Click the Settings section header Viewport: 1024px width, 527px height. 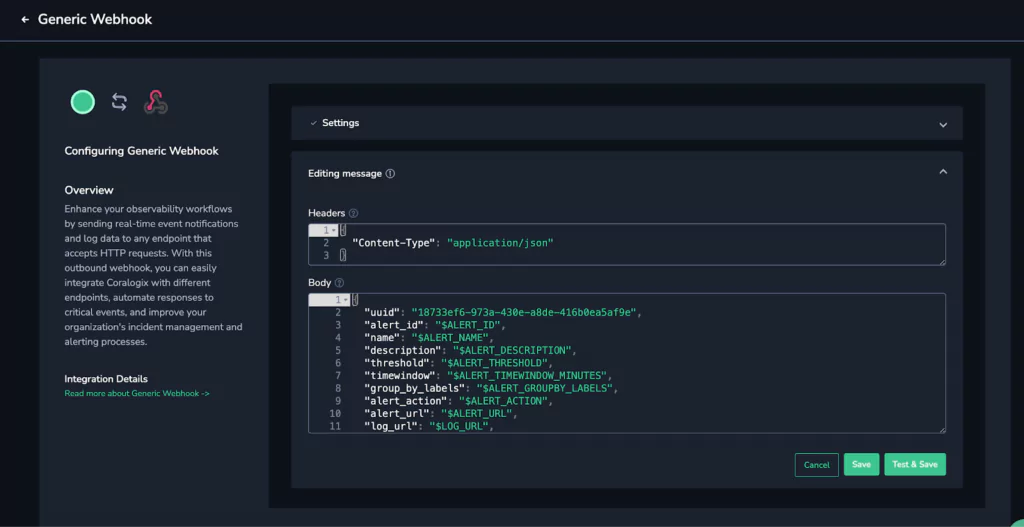coord(627,123)
